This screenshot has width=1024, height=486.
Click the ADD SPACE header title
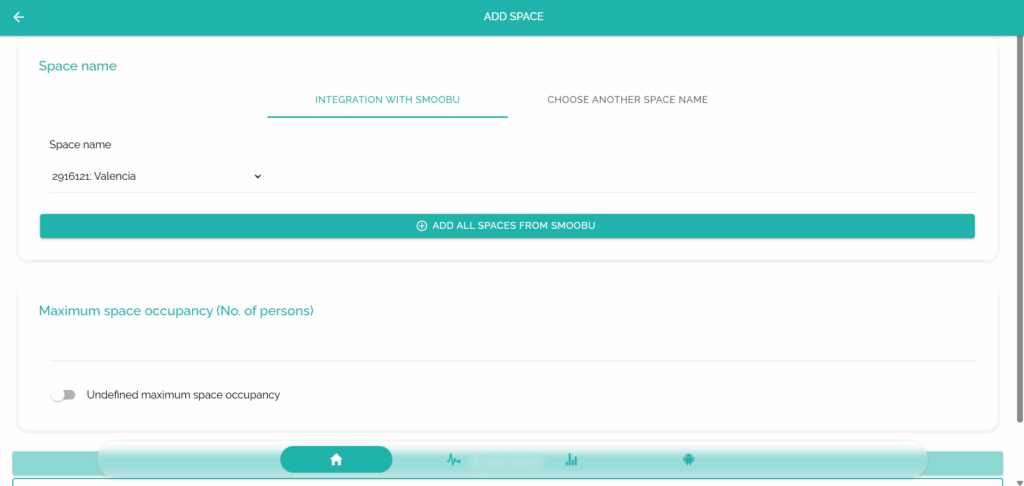(x=513, y=17)
